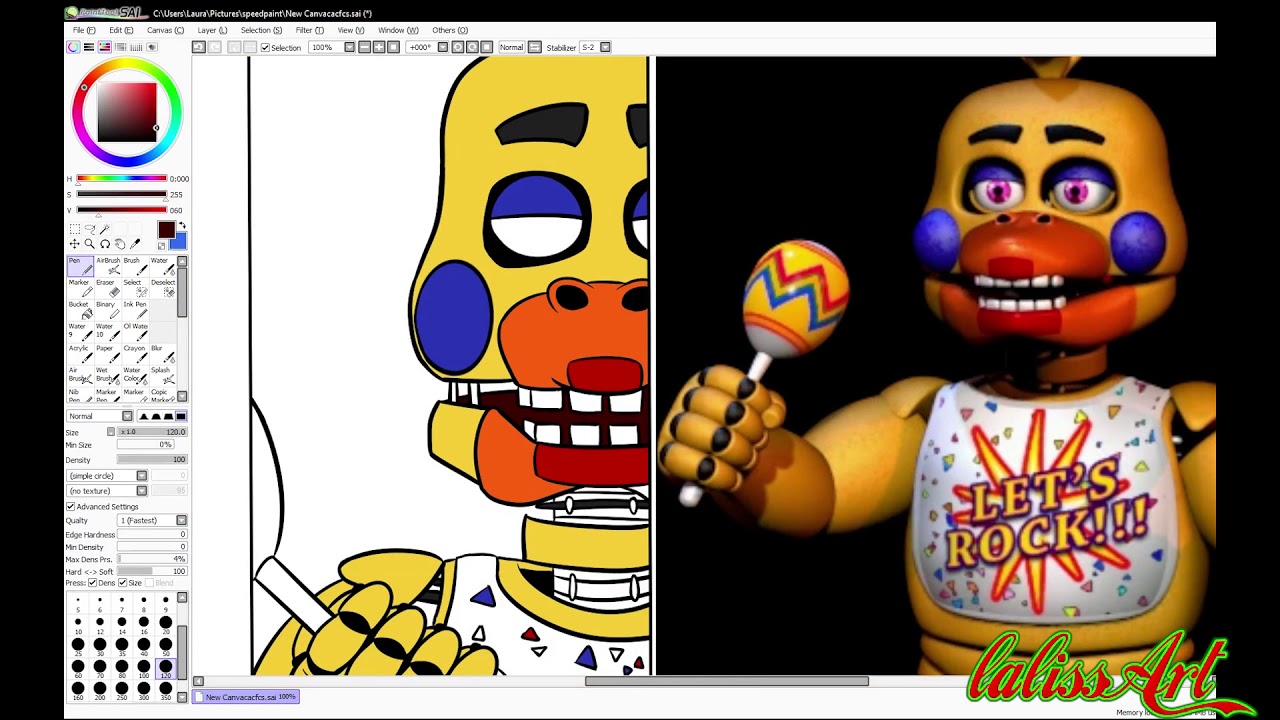
Task: Toggle the HSV slider panel
Action: [105, 47]
